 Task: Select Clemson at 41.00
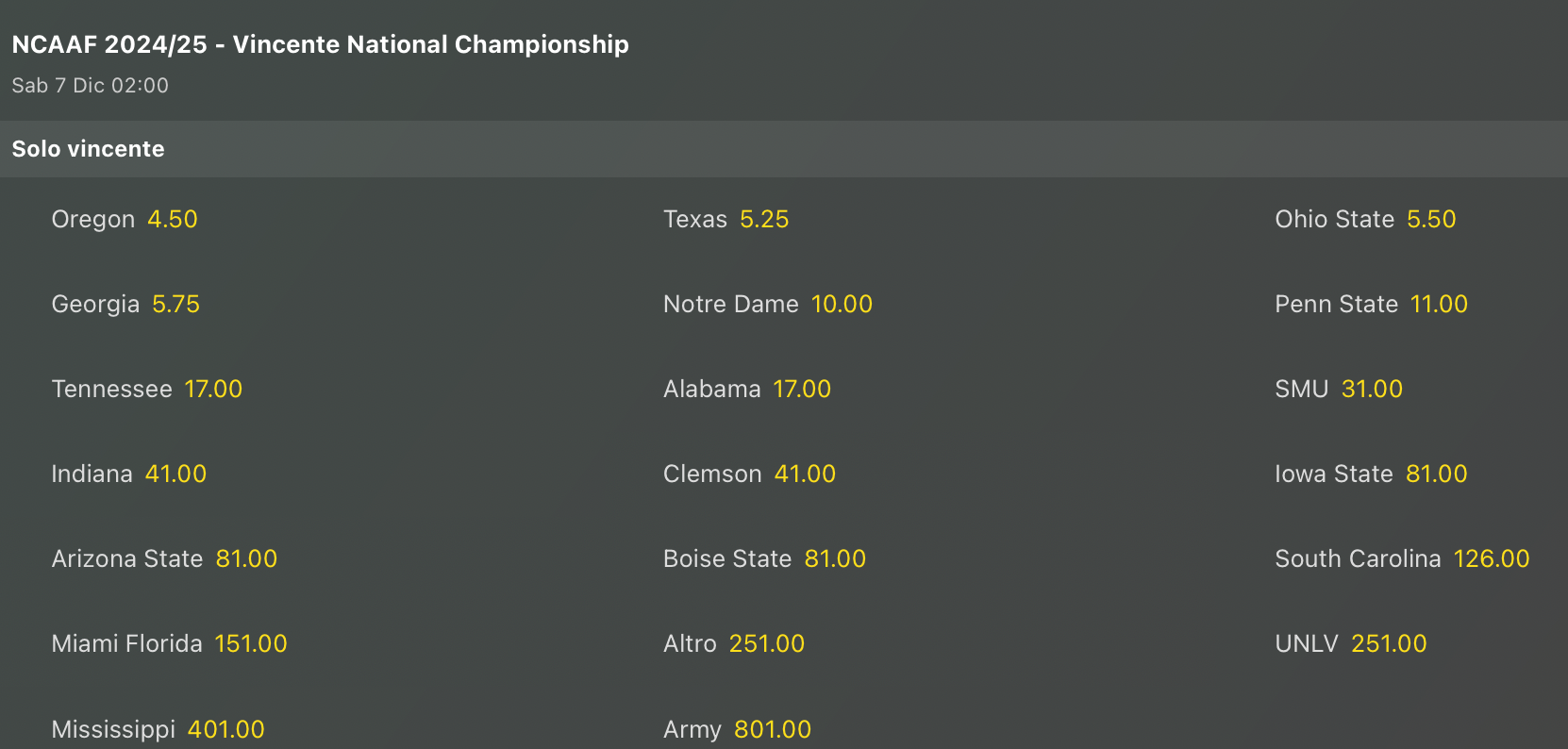tap(749, 474)
